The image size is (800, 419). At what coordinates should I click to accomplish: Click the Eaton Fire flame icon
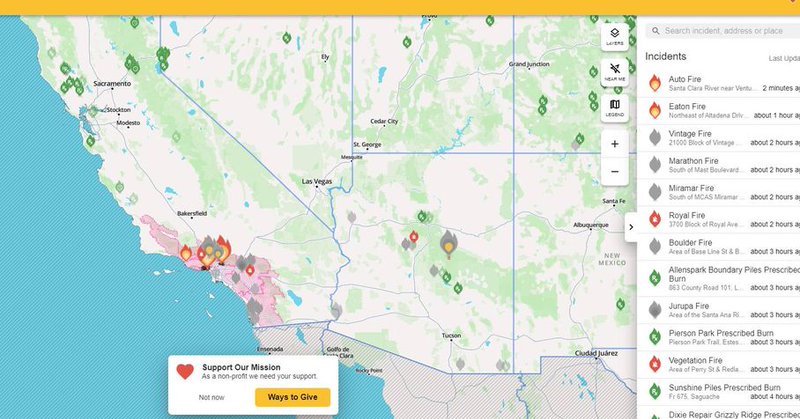point(655,110)
